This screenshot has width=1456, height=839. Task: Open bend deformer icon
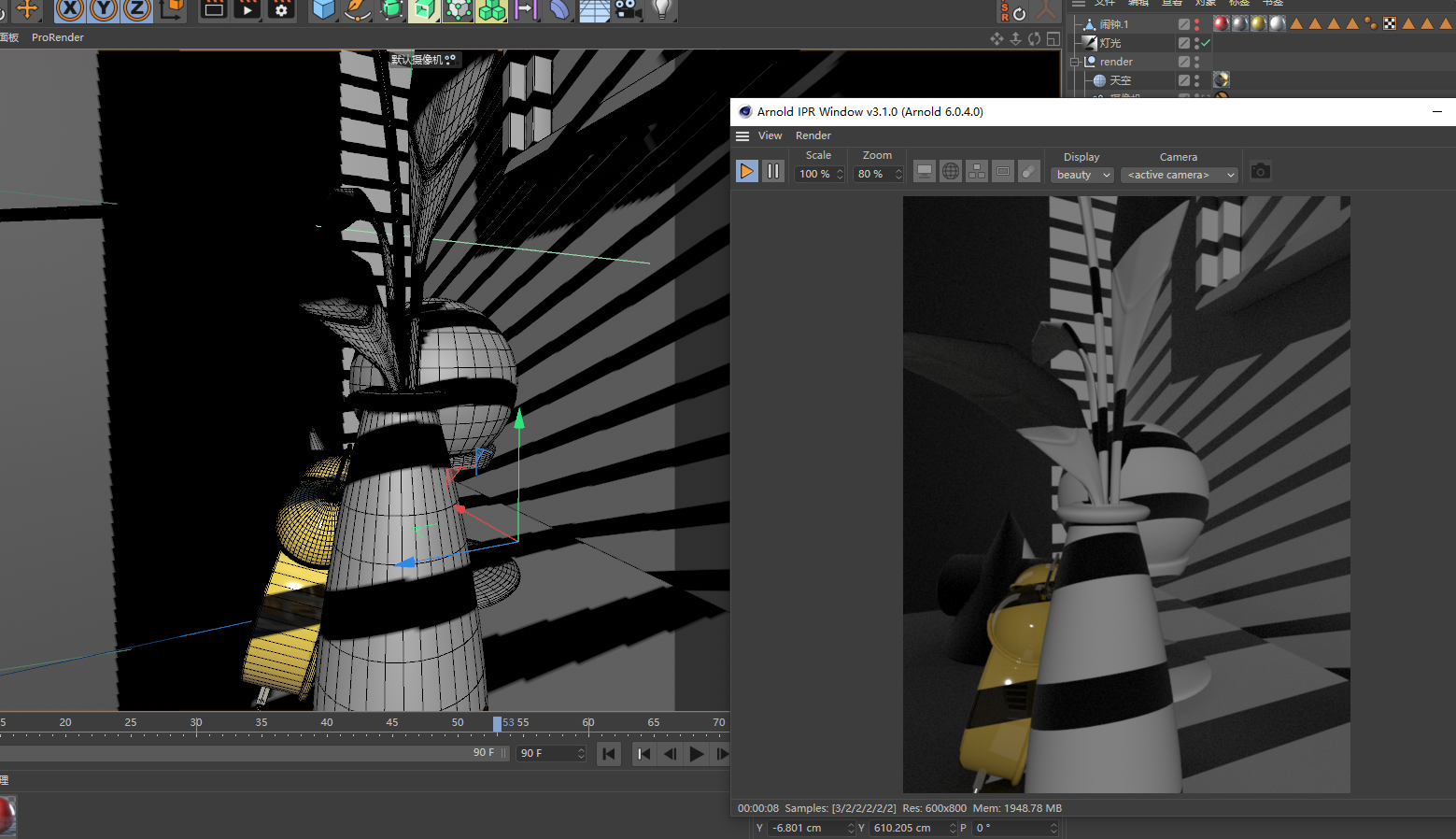(558, 10)
